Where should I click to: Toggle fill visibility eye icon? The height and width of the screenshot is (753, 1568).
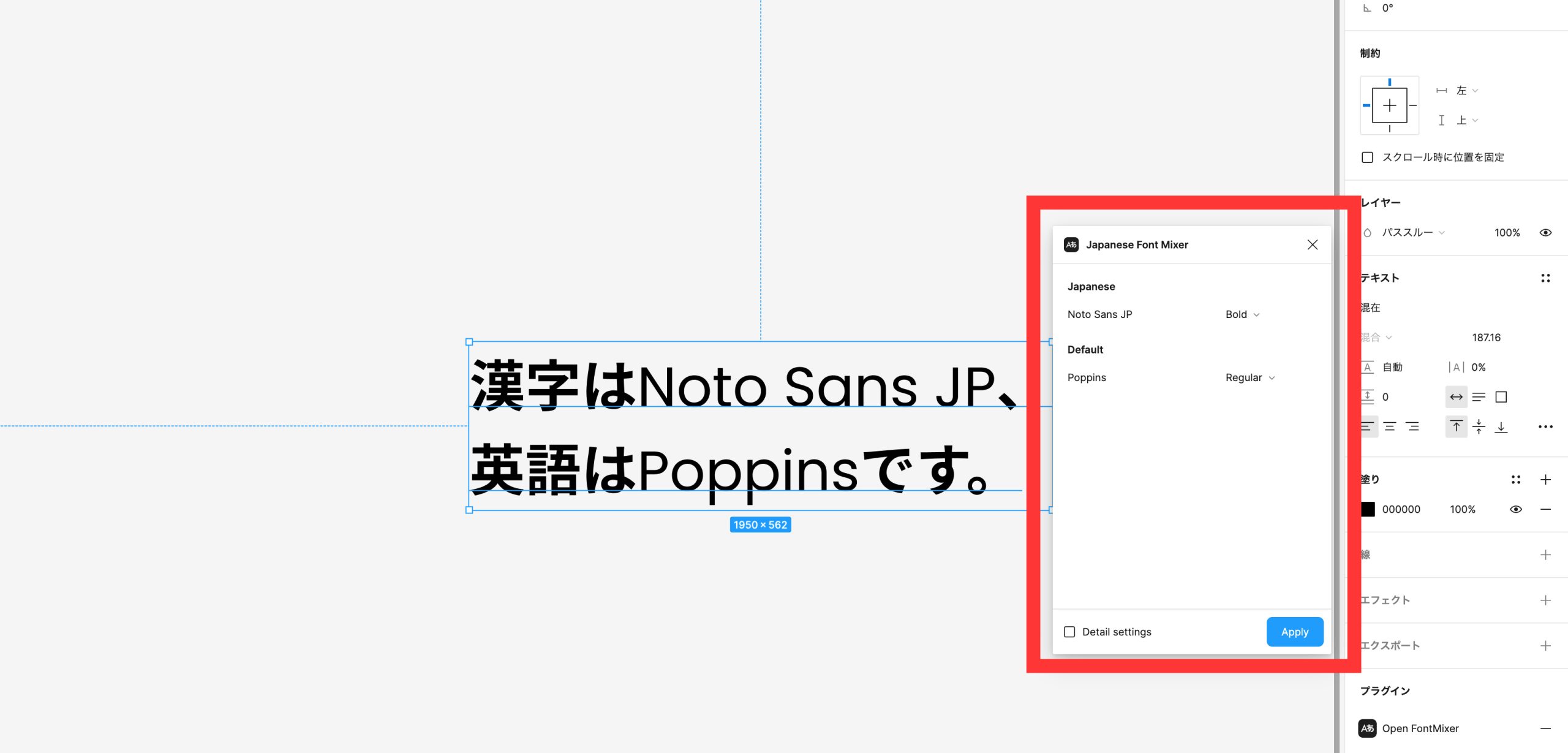tap(1516, 509)
